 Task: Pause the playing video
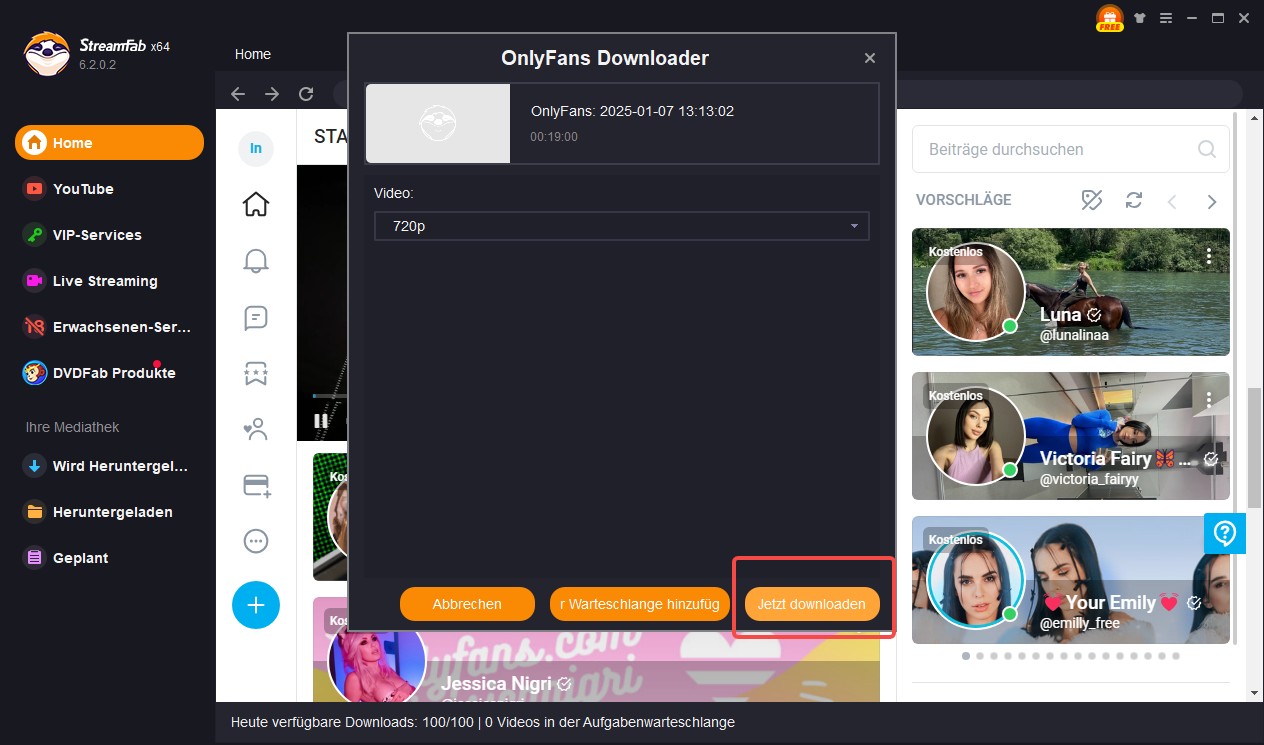click(x=321, y=421)
